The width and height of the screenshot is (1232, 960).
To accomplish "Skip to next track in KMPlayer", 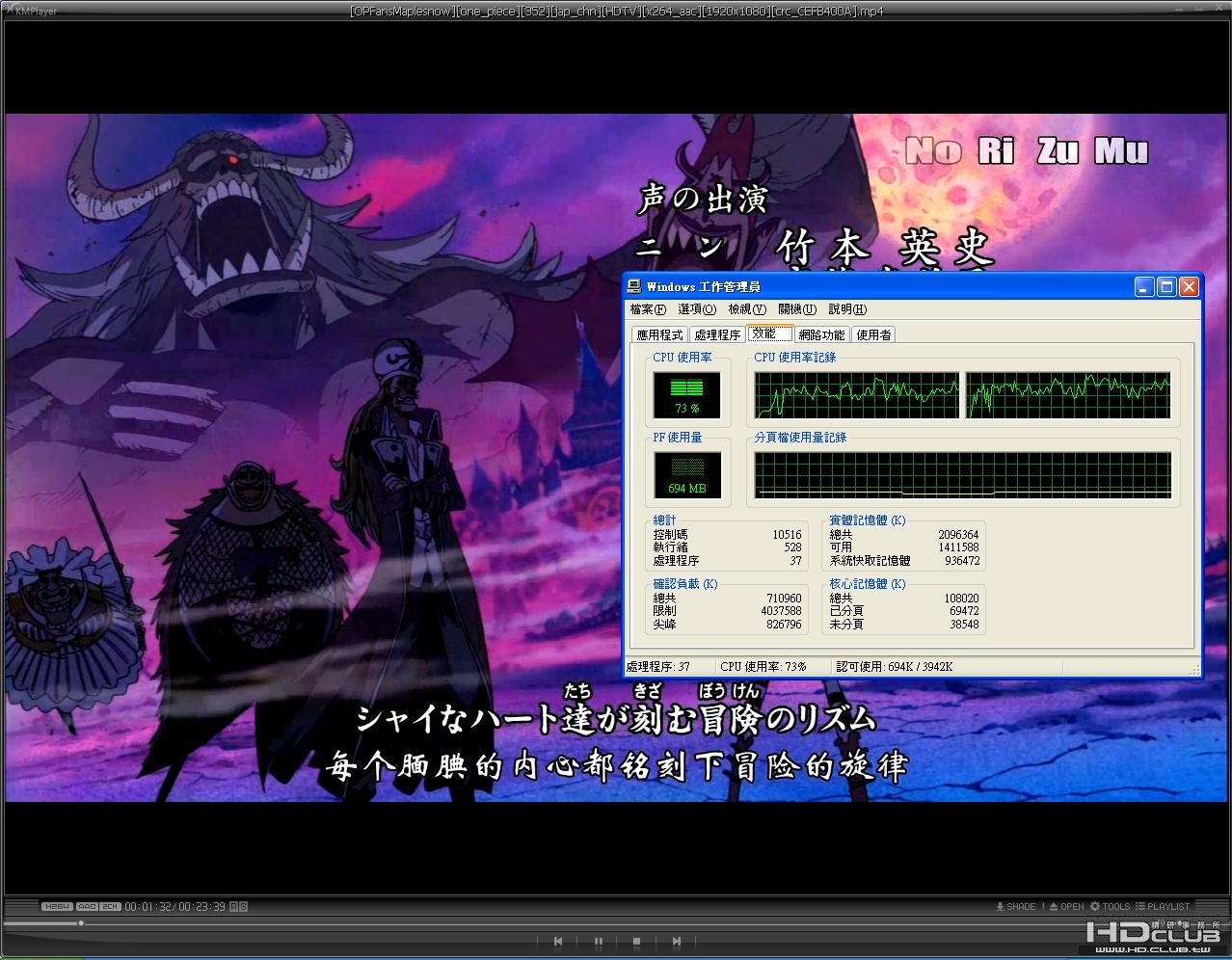I will pos(677,941).
